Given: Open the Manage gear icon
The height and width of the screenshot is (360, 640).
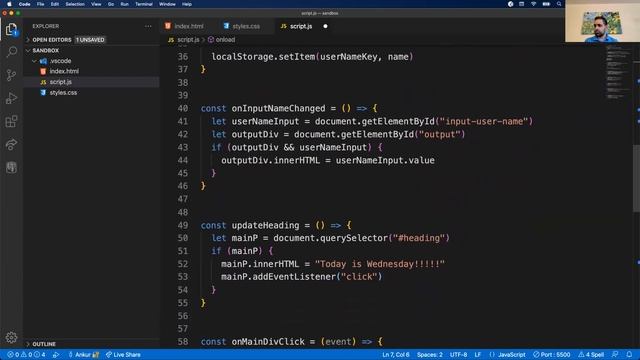Looking at the screenshot, I should [11, 337].
